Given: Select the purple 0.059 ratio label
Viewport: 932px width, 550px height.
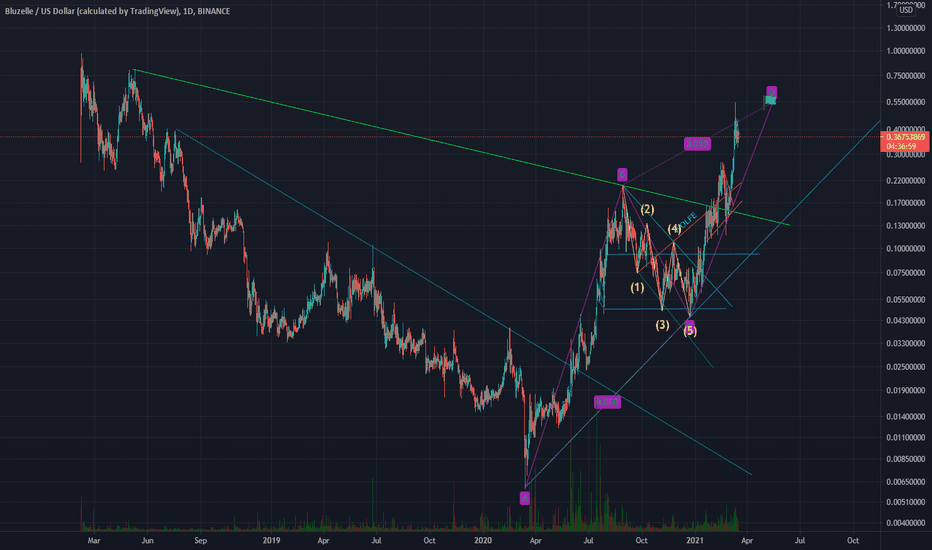Looking at the screenshot, I should (697, 143).
